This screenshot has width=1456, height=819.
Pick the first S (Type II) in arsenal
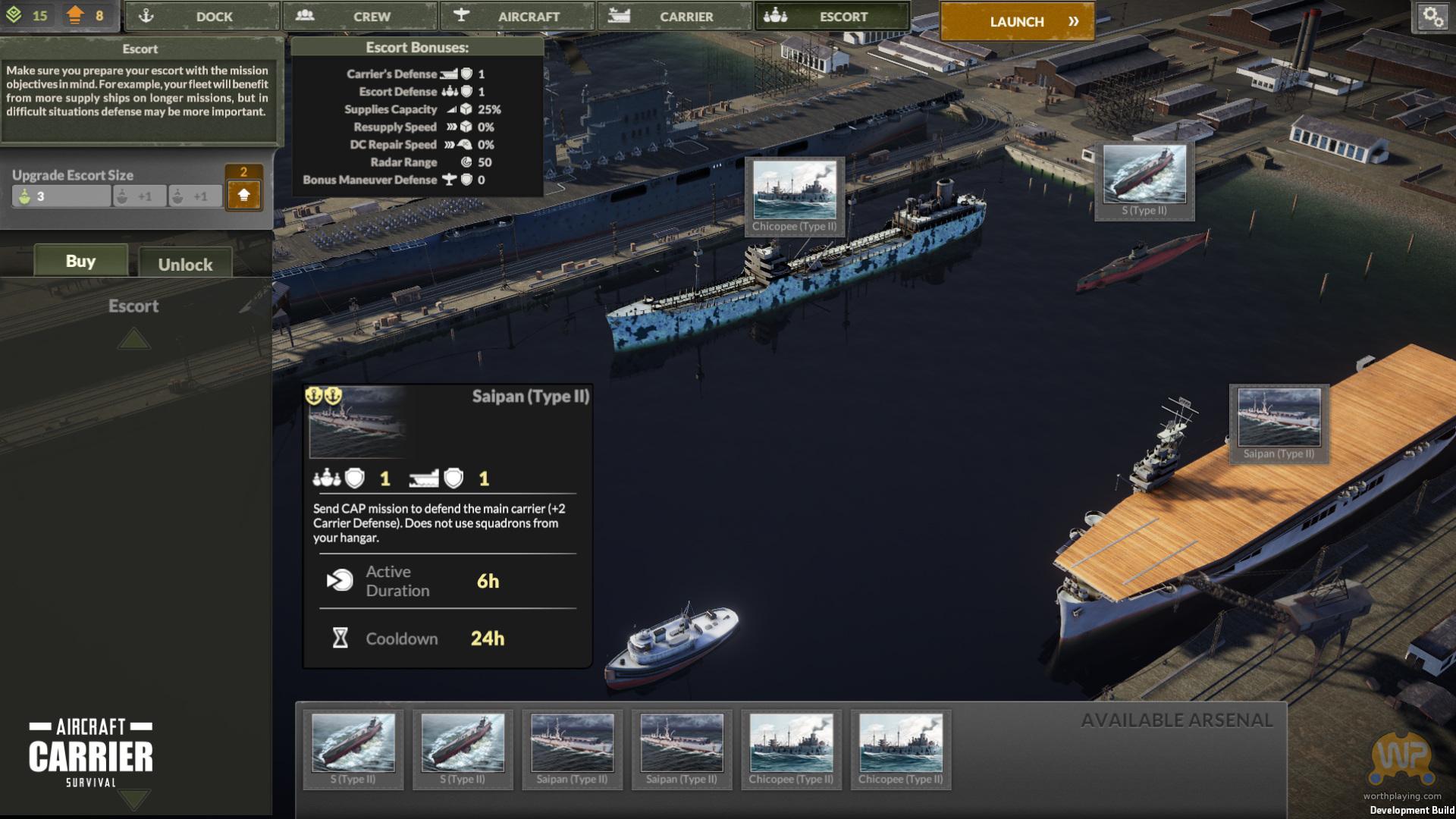(x=353, y=748)
